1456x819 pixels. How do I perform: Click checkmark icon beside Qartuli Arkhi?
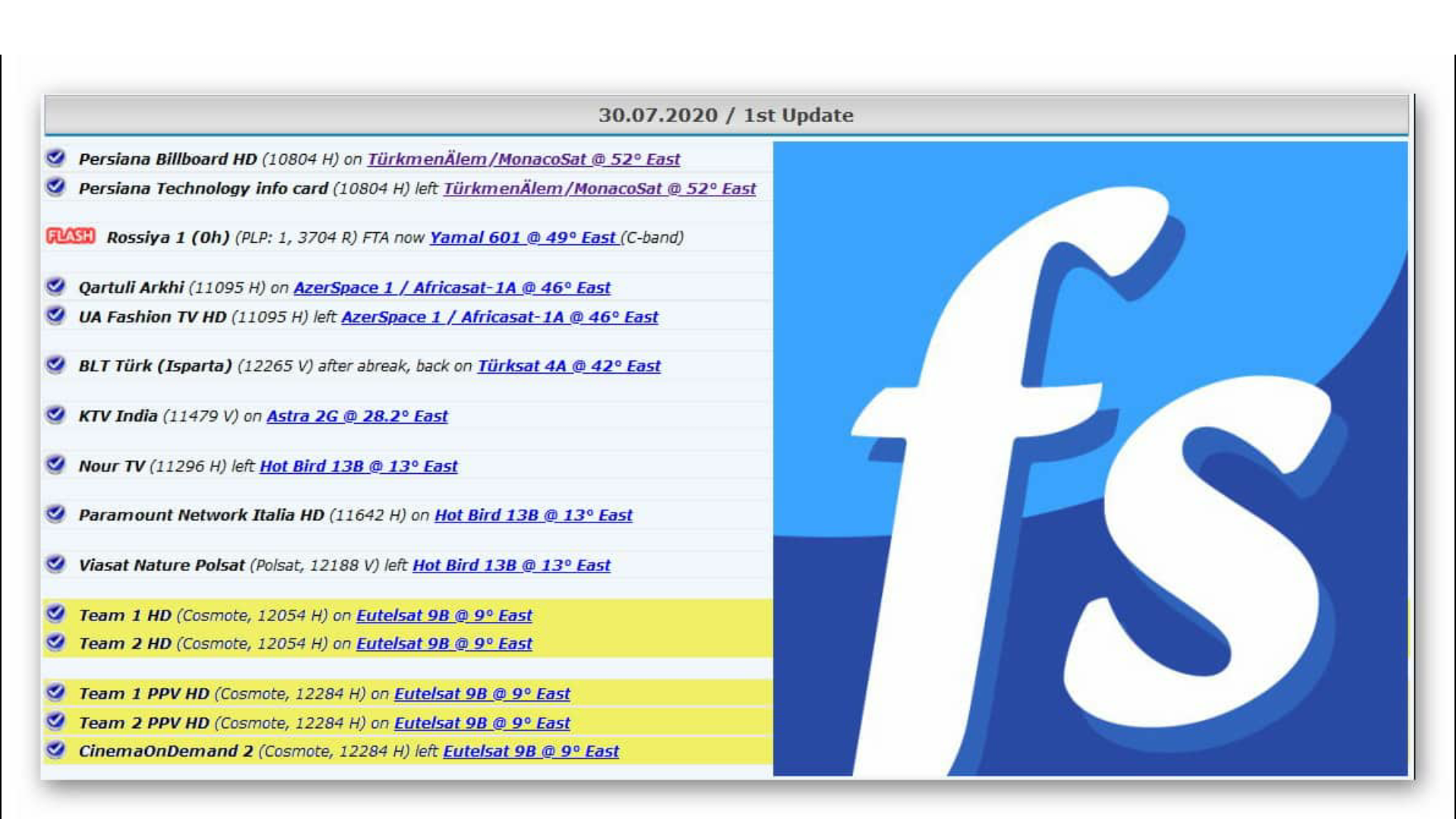55,286
